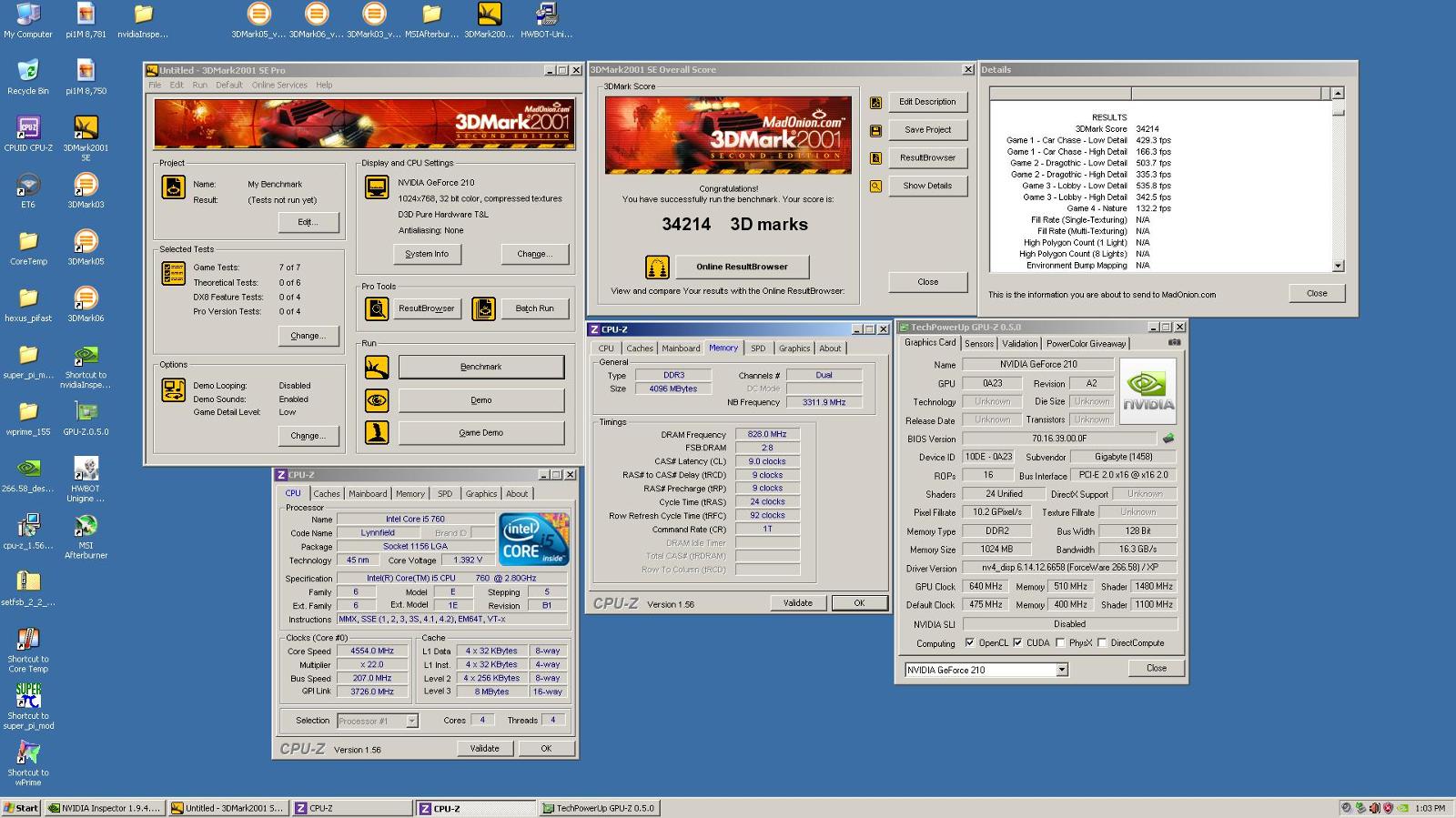Screen dimensions: 1456x818
Task: Click the BIOS Version field in GPU-Z
Action: point(1059,439)
